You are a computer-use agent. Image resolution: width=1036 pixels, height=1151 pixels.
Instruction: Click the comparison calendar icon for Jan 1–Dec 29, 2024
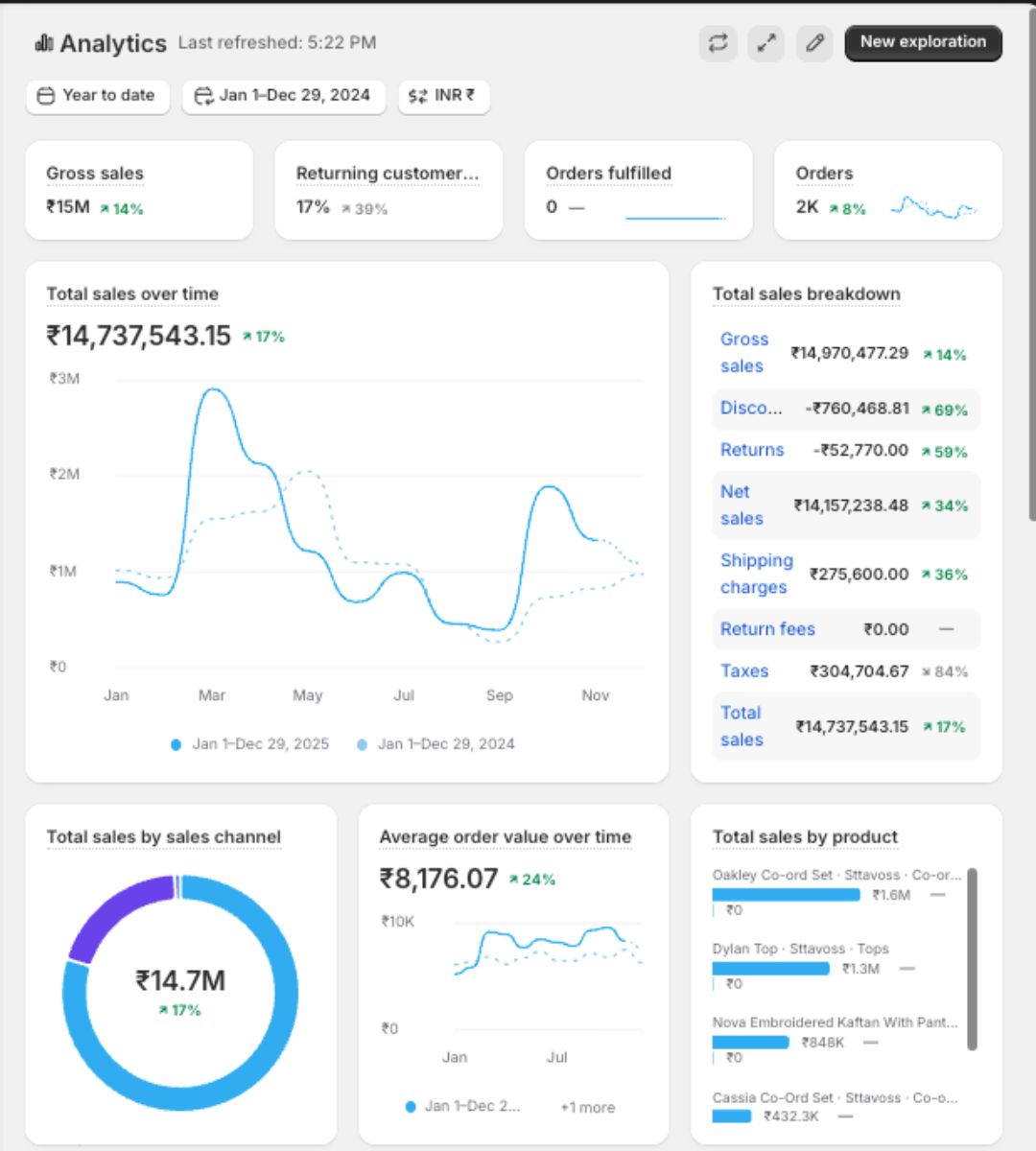pos(203,96)
